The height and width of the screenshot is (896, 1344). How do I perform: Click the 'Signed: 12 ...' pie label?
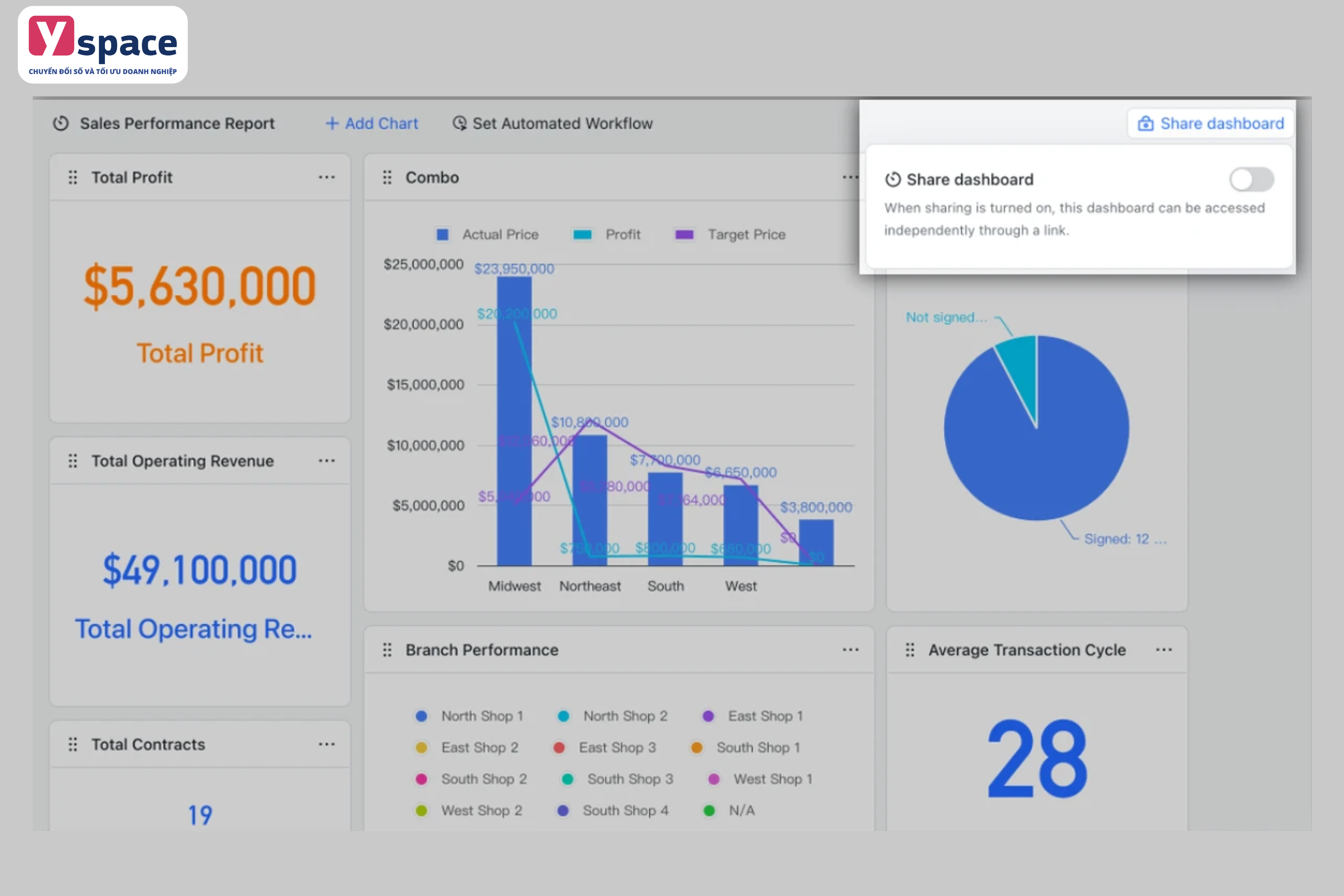tap(1125, 539)
